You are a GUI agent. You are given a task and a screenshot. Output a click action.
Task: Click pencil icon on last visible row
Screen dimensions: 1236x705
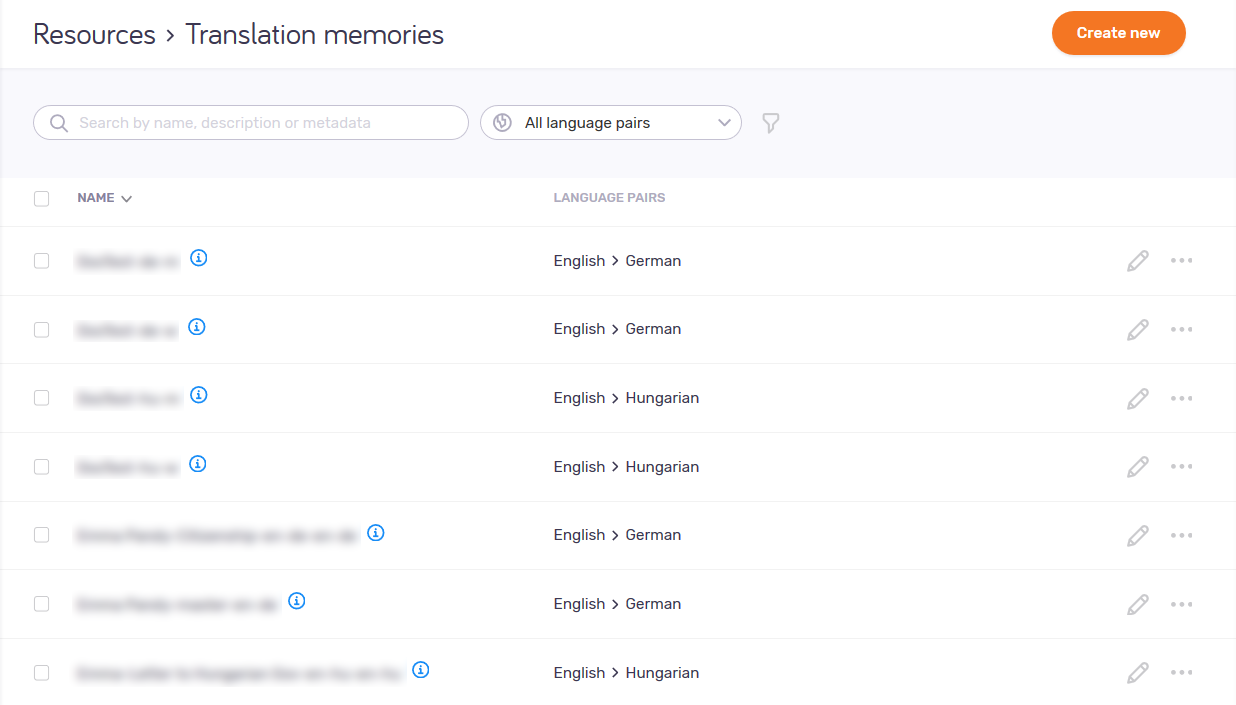coord(1137,673)
